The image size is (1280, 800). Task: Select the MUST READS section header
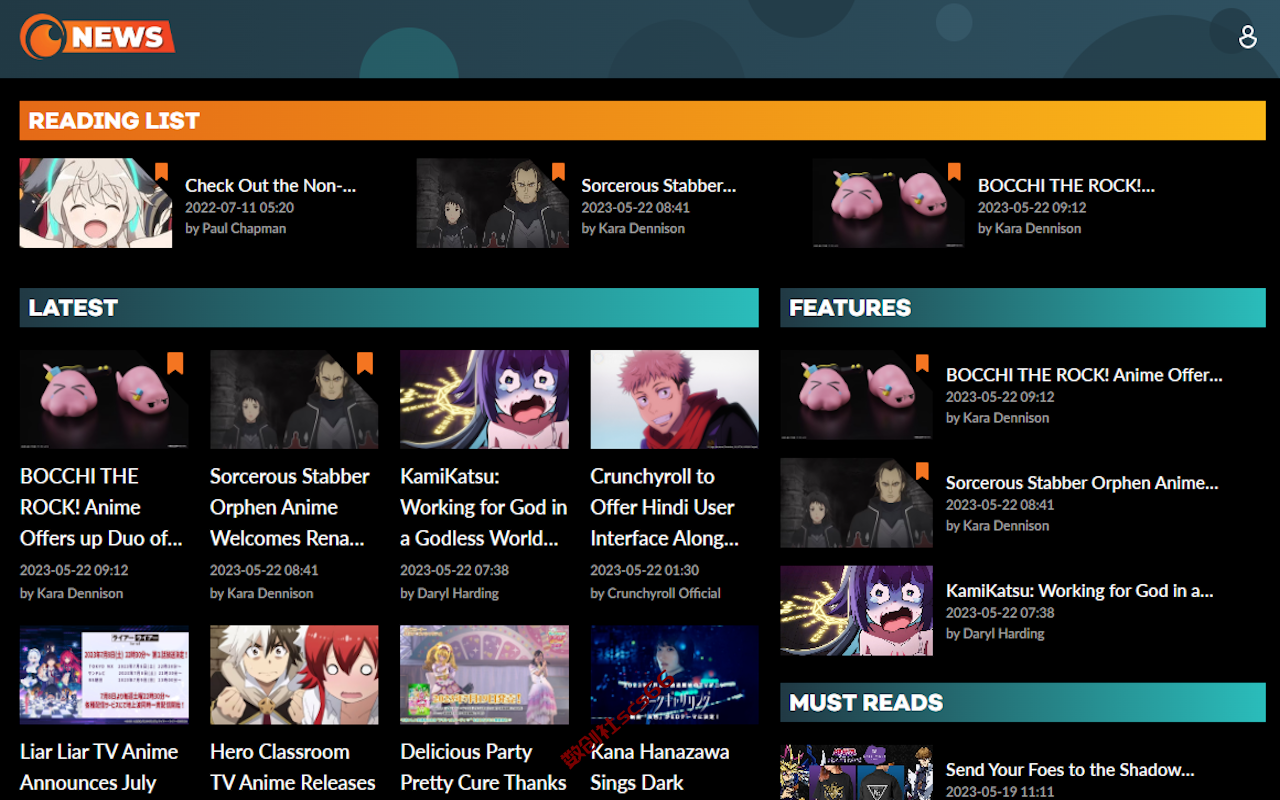pyautogui.click(x=1023, y=702)
